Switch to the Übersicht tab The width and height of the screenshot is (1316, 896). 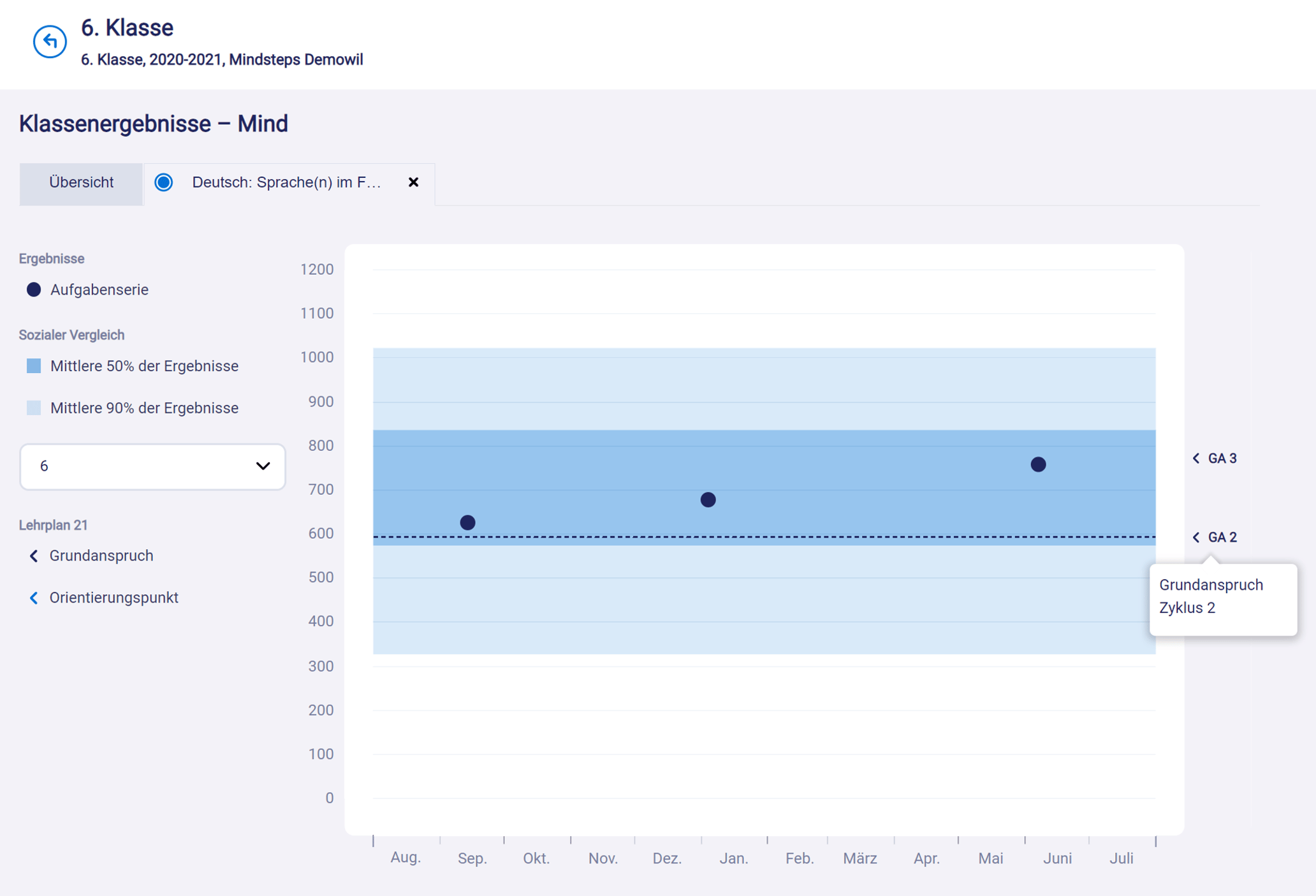[81, 182]
